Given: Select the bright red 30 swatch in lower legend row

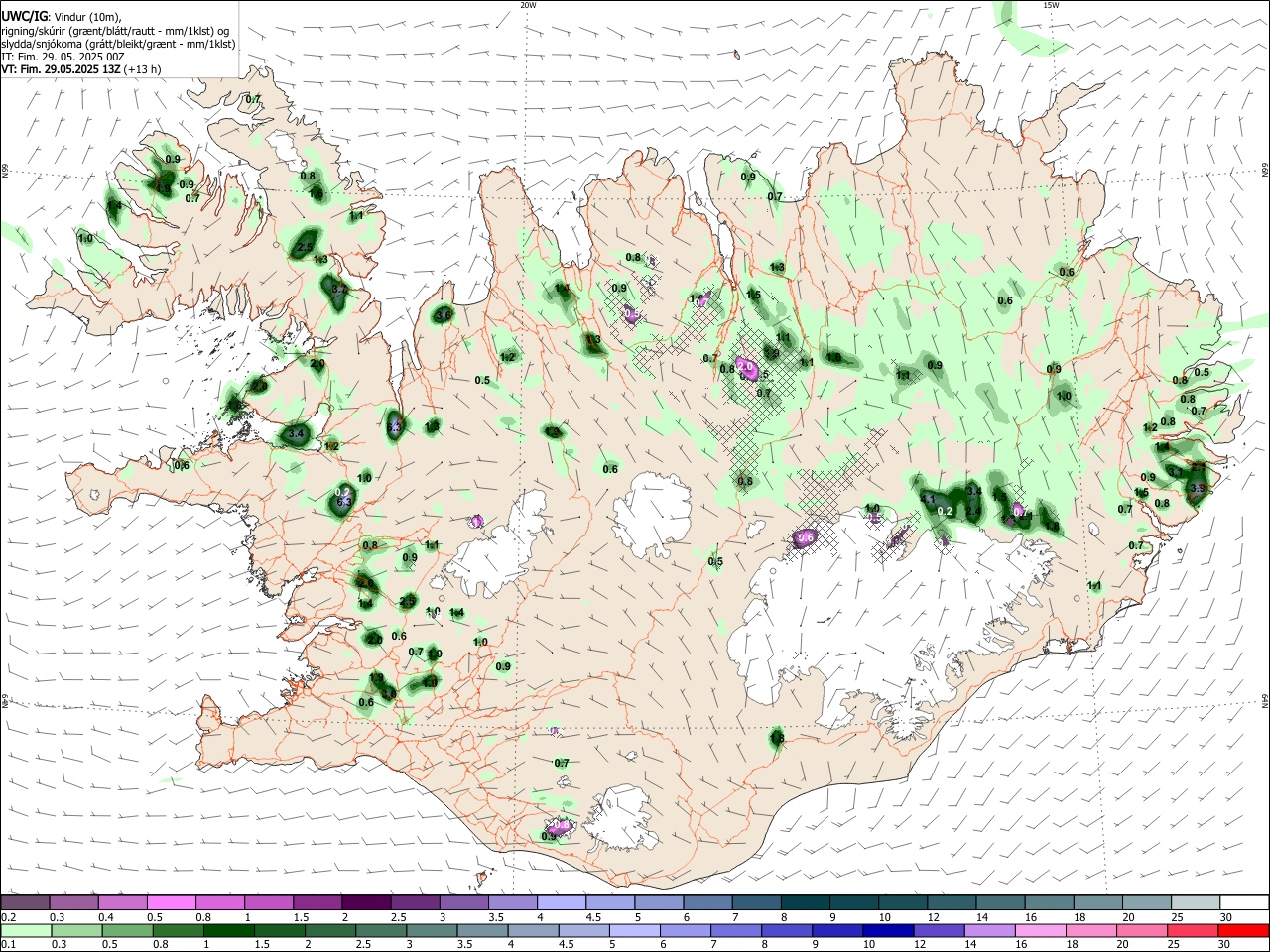Looking at the screenshot, I should 1243,930.
